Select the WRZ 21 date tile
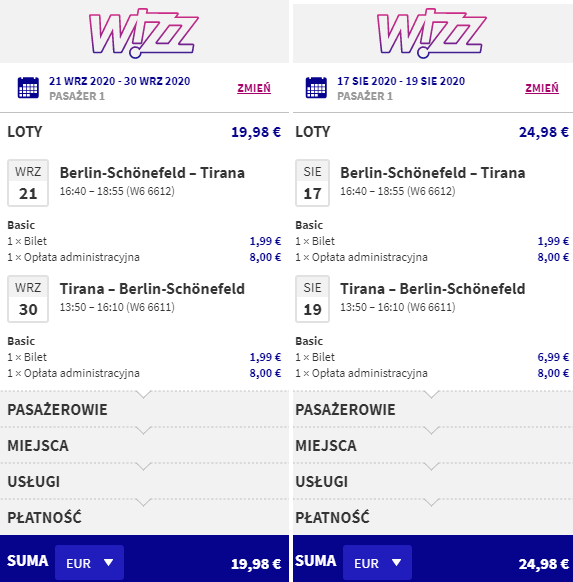573x582 pixels. (x=28, y=183)
